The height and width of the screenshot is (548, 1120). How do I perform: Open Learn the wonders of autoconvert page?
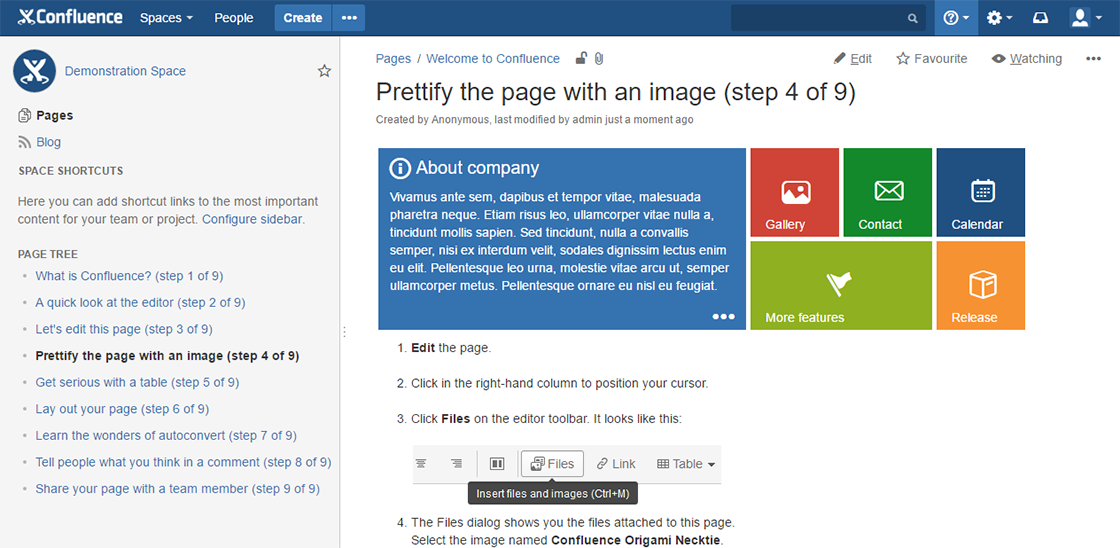click(x=166, y=436)
